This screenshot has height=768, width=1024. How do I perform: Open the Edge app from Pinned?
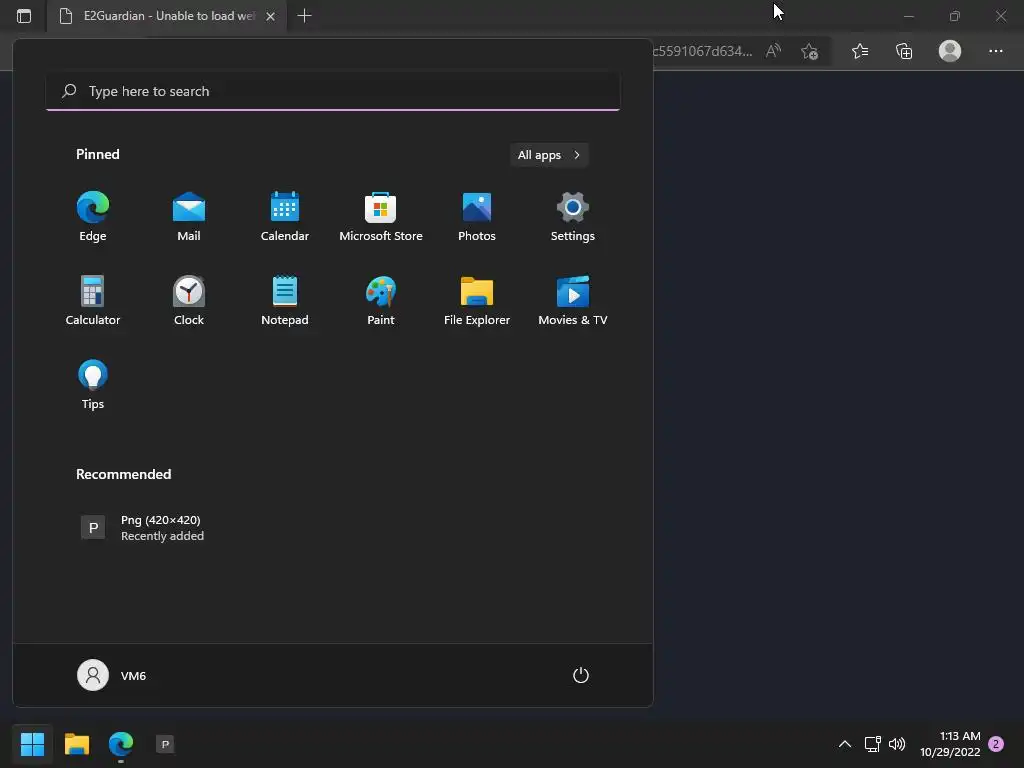tap(93, 217)
